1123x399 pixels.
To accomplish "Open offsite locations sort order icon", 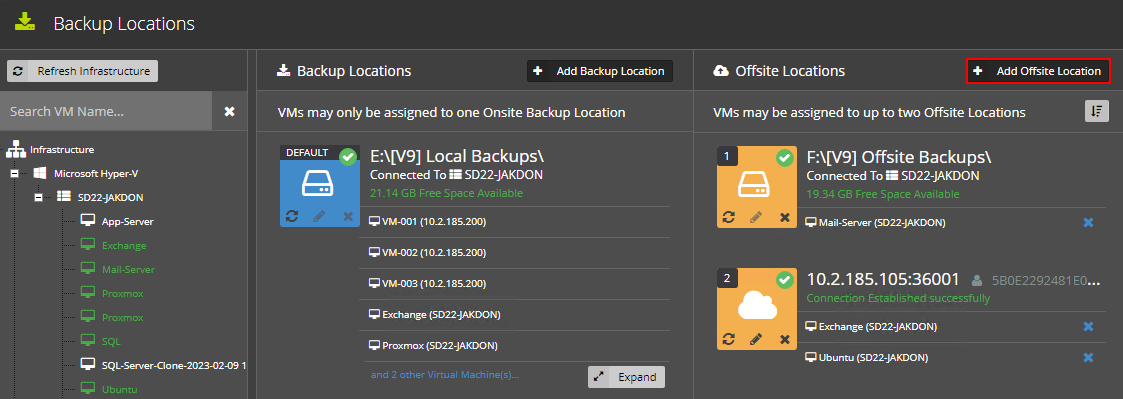I will (x=1097, y=111).
